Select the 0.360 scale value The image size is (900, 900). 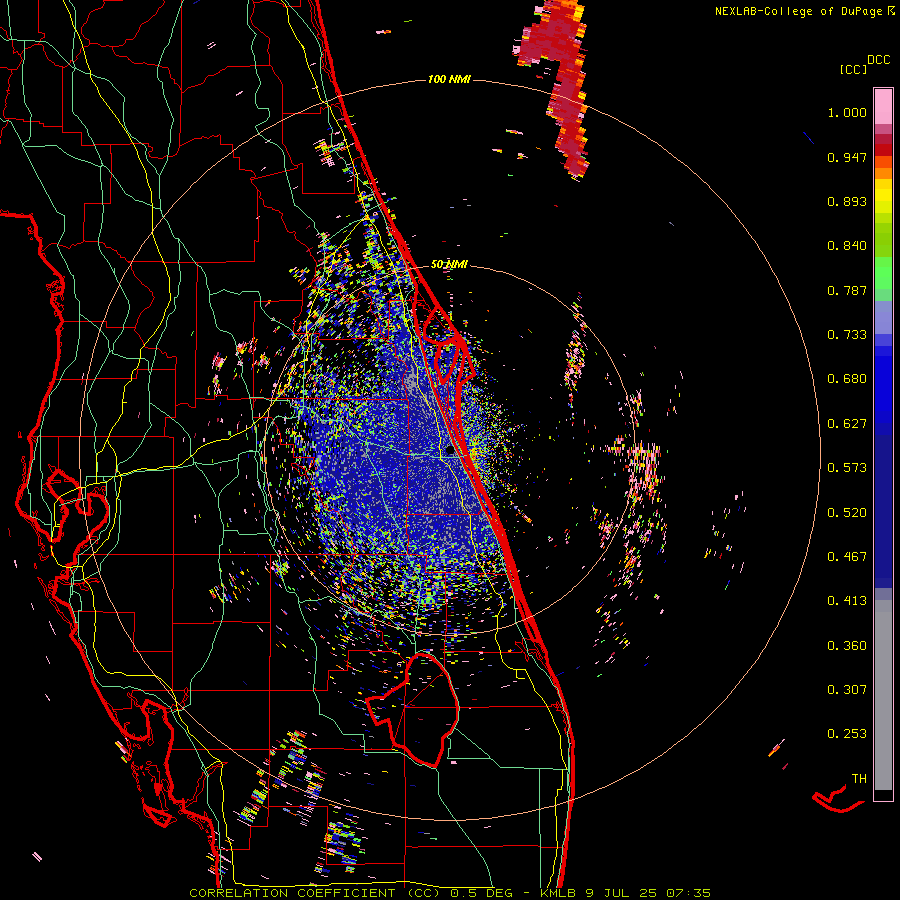pyautogui.click(x=847, y=646)
